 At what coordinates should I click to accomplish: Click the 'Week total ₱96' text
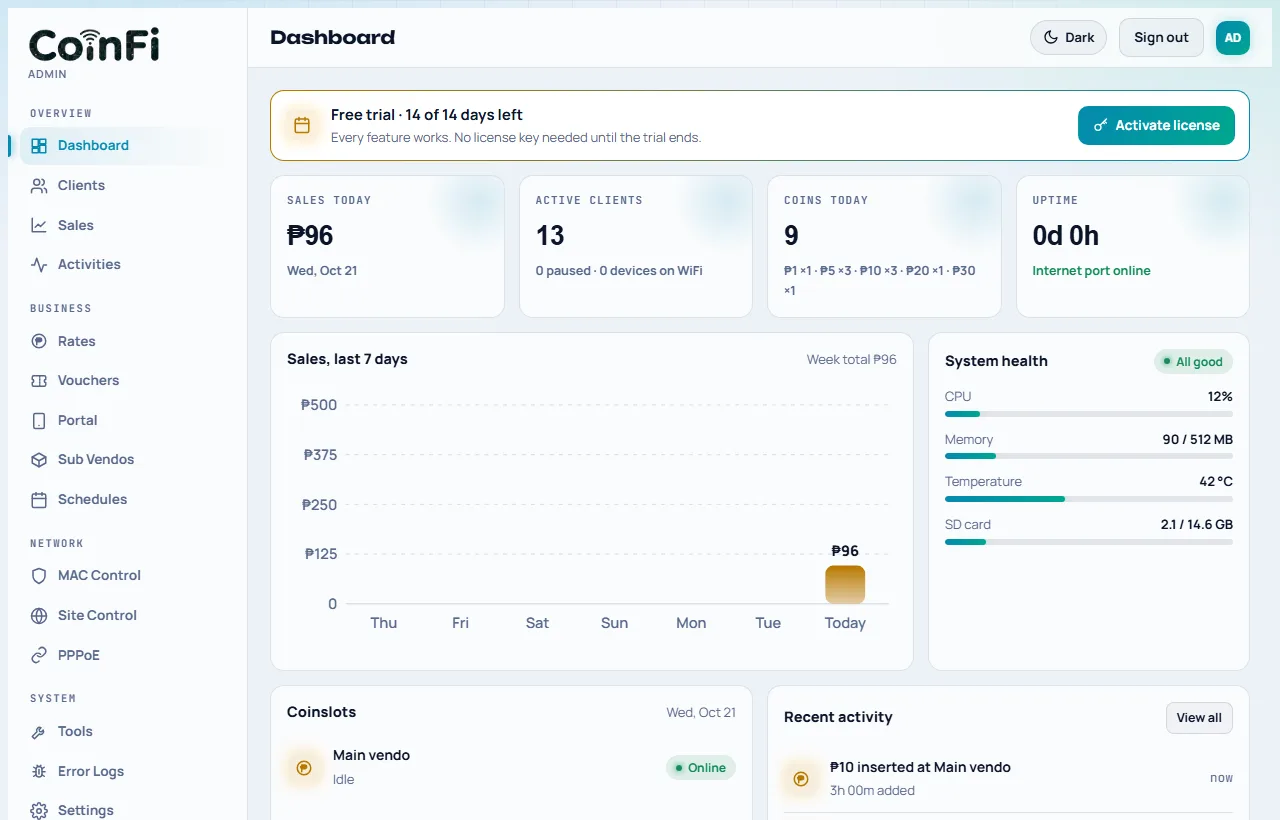[x=852, y=360]
